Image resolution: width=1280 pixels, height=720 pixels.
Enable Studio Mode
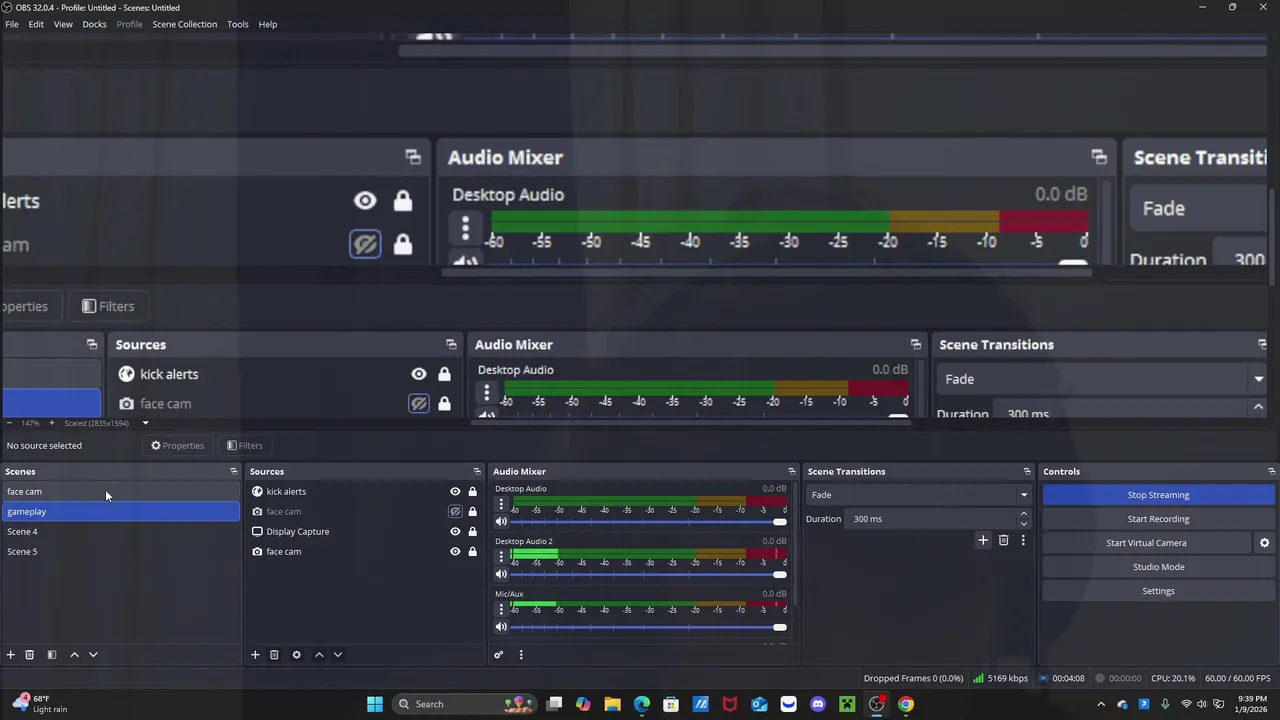click(1158, 567)
